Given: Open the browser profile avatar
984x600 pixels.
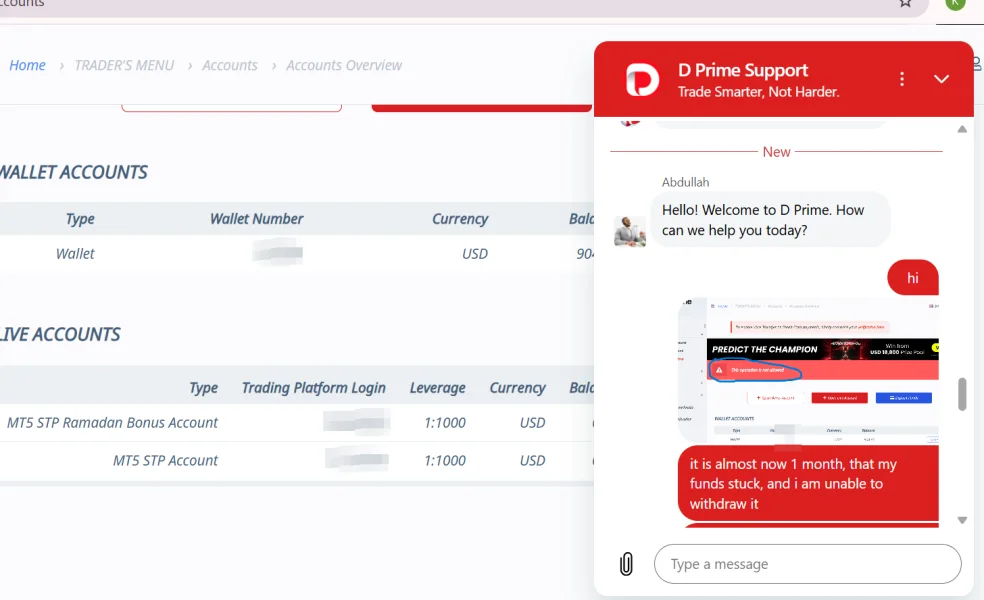Looking at the screenshot, I should click(x=955, y=4).
